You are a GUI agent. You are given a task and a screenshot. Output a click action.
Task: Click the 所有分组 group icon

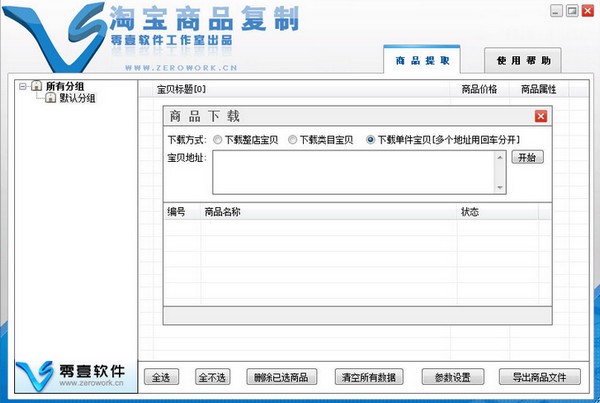(x=36, y=86)
